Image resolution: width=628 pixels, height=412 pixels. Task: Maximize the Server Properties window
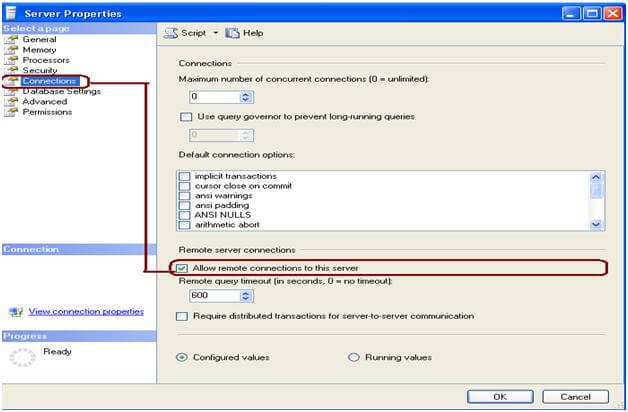click(x=592, y=13)
